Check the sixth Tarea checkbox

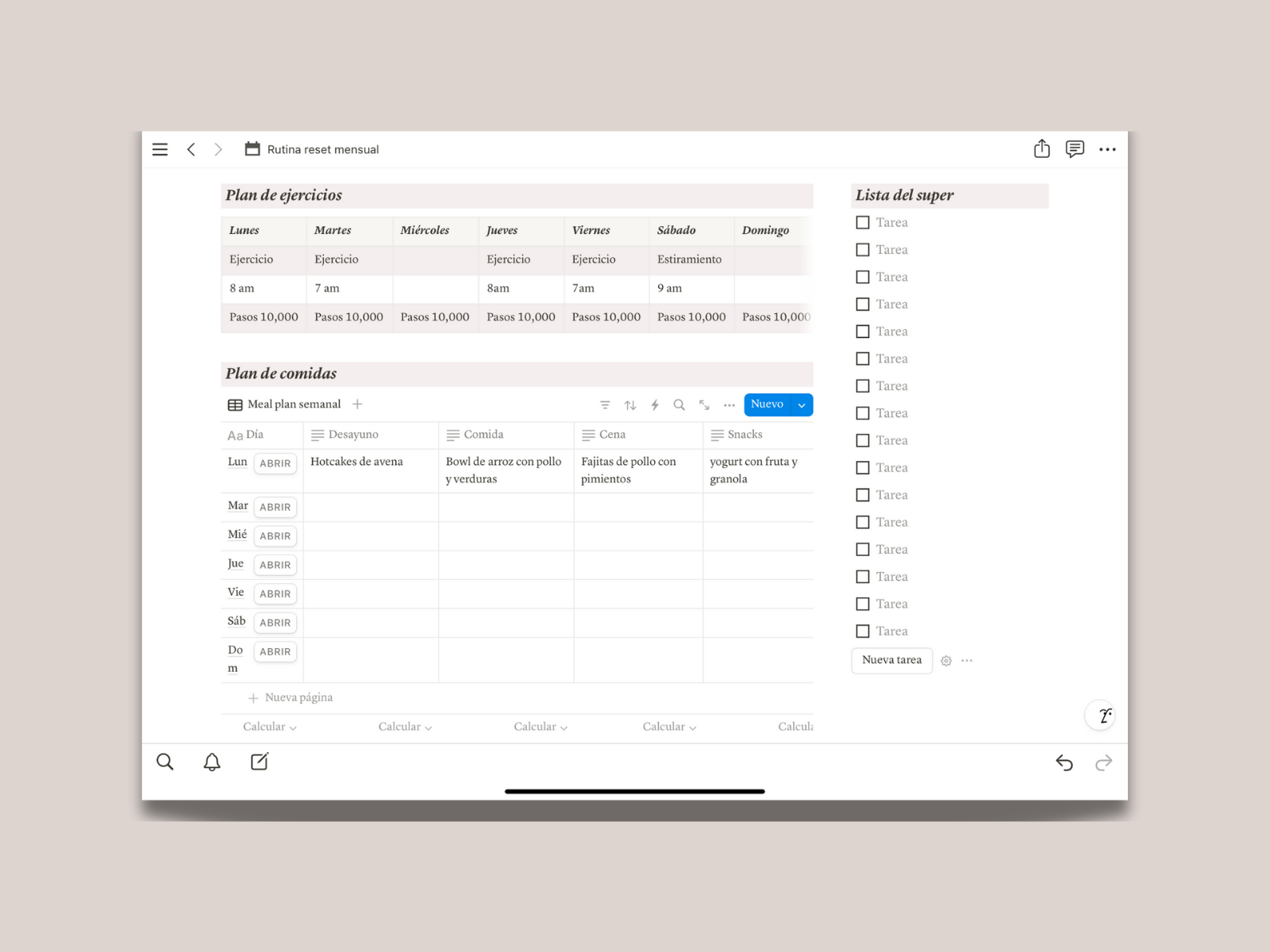coord(863,359)
